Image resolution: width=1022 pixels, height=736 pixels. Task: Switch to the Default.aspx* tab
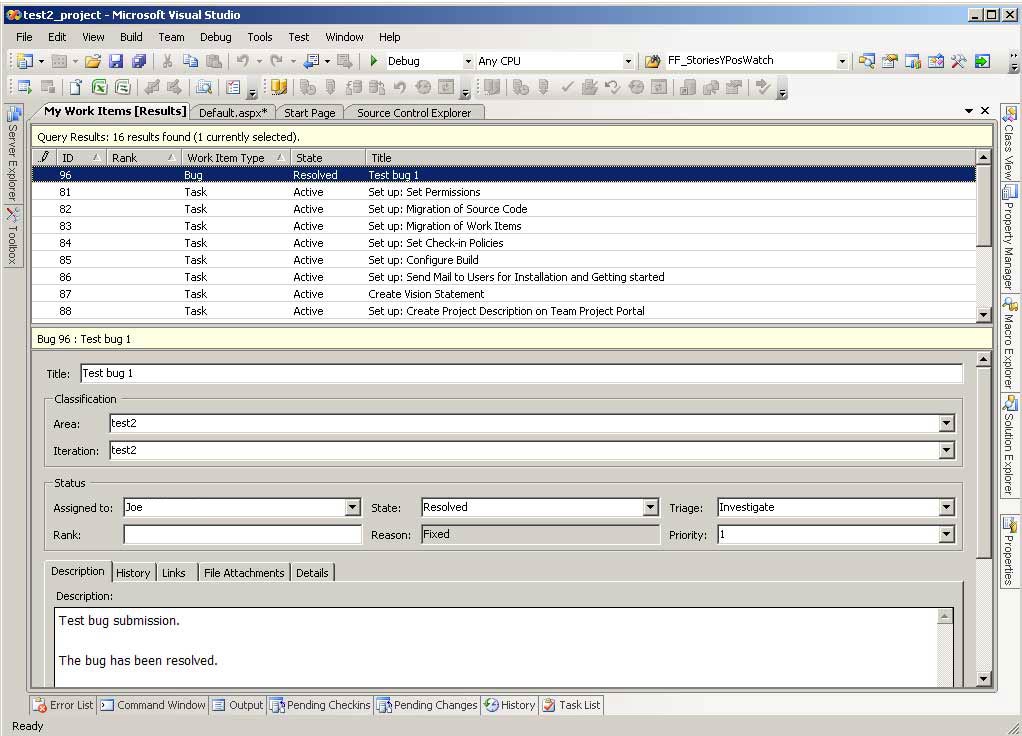coord(233,113)
